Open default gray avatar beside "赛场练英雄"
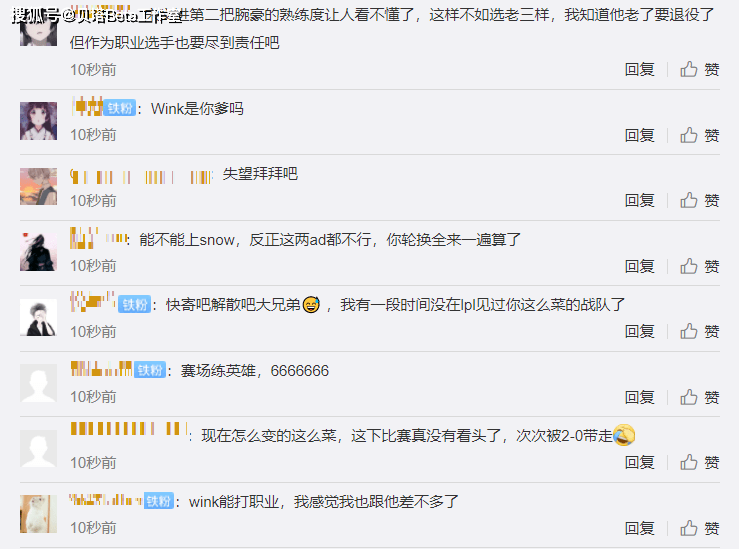This screenshot has width=739, height=549. [x=38, y=384]
